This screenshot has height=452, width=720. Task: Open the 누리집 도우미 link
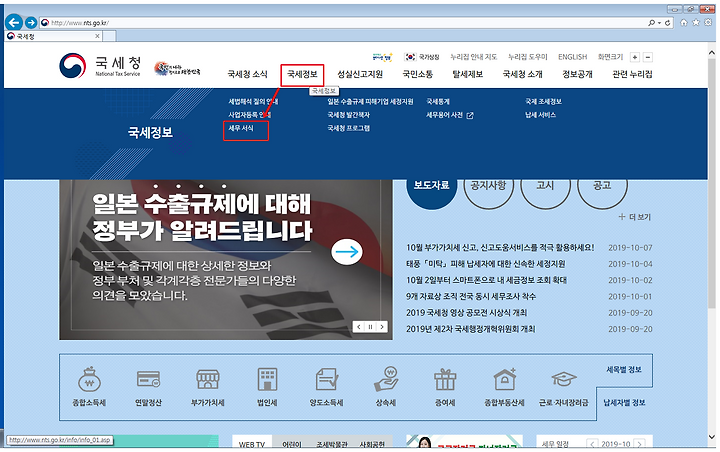[528, 57]
